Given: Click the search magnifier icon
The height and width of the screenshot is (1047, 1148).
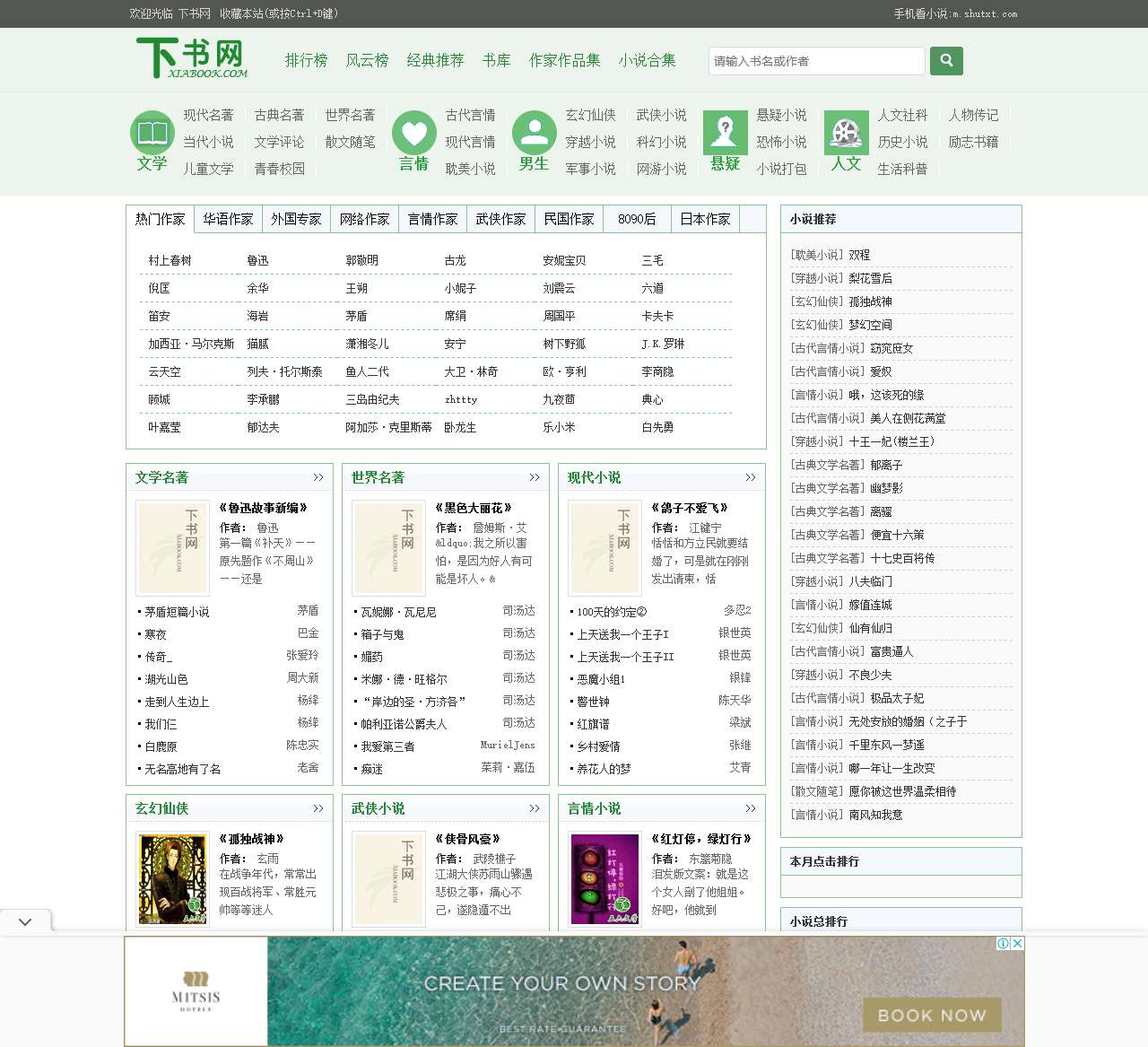Looking at the screenshot, I should pyautogui.click(x=946, y=61).
